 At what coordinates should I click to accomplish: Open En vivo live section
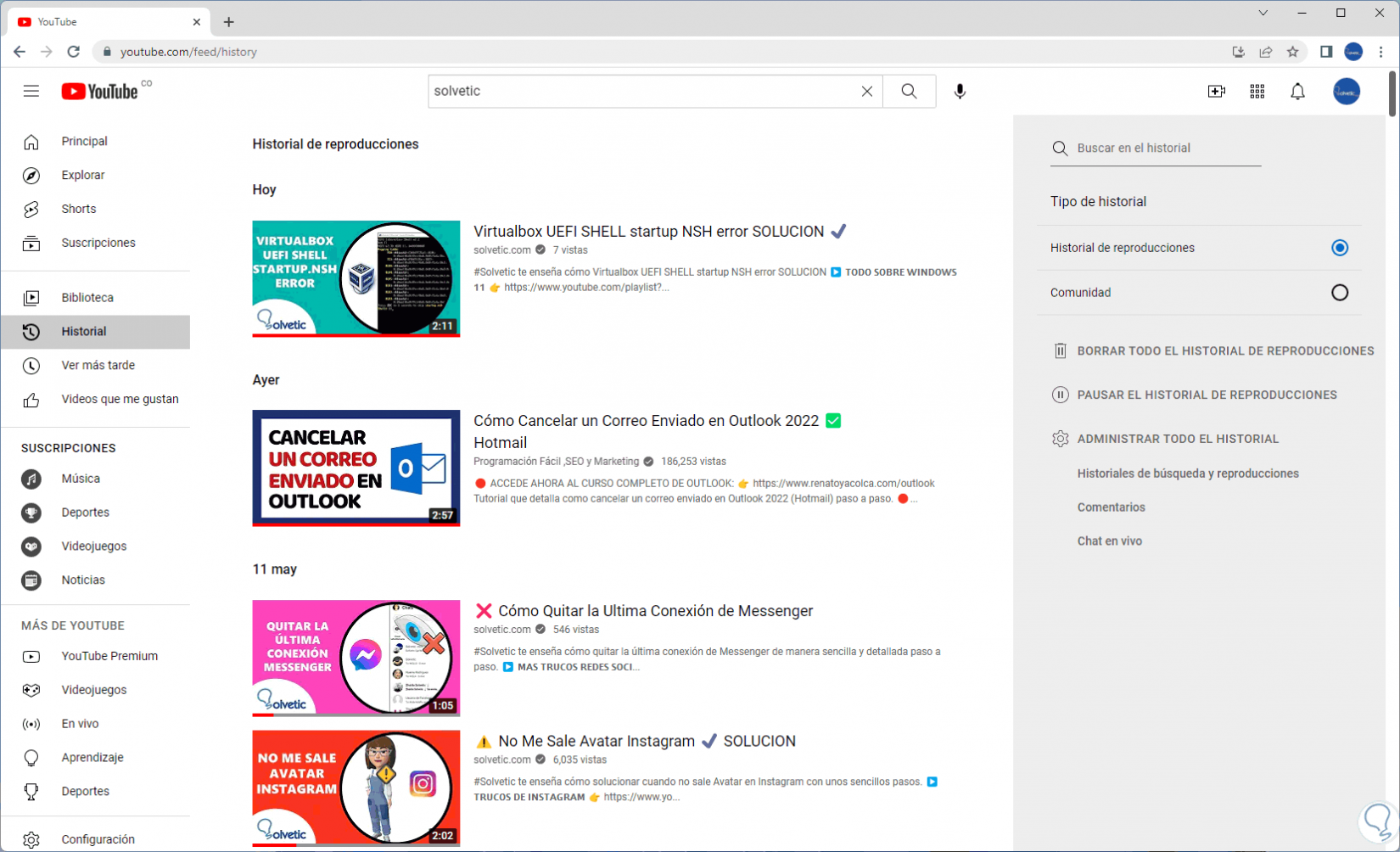tap(96, 724)
